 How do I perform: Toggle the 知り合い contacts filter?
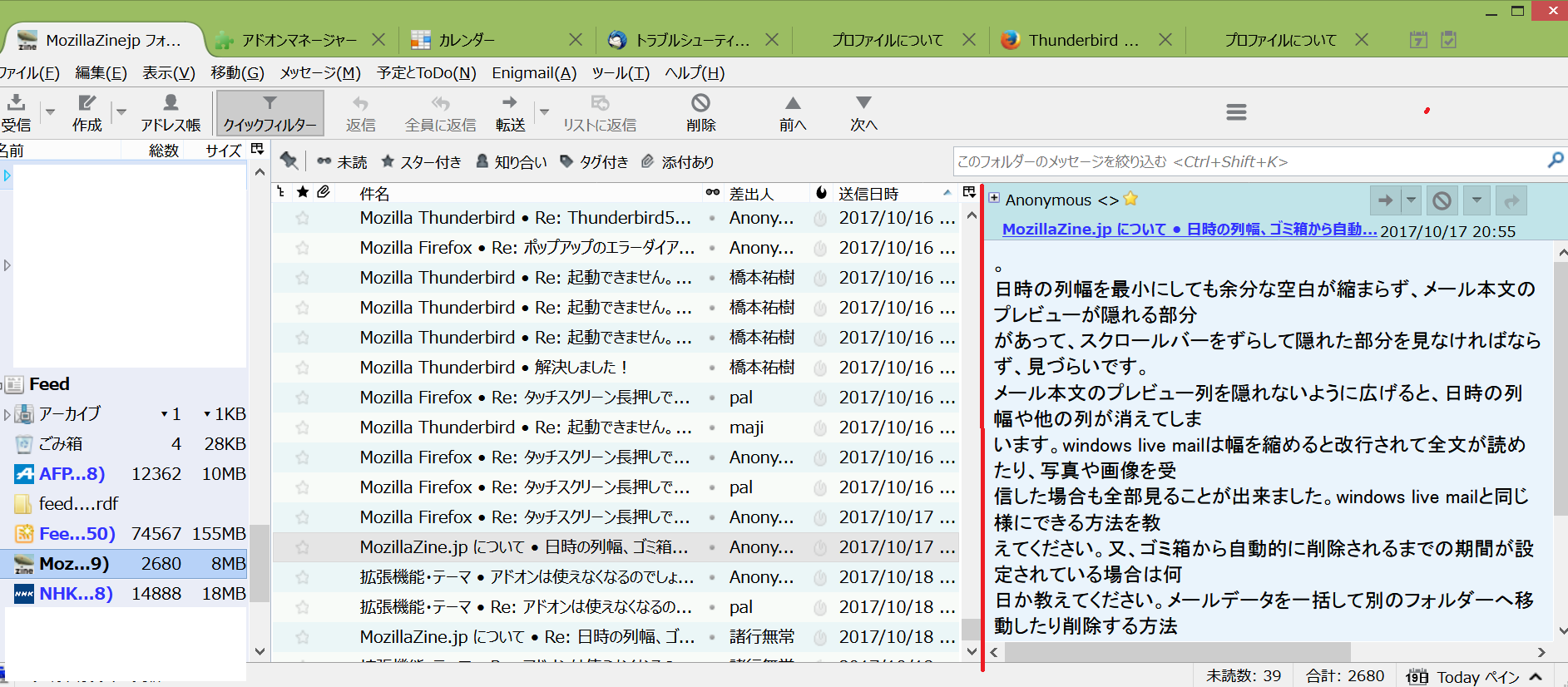pyautogui.click(x=511, y=162)
